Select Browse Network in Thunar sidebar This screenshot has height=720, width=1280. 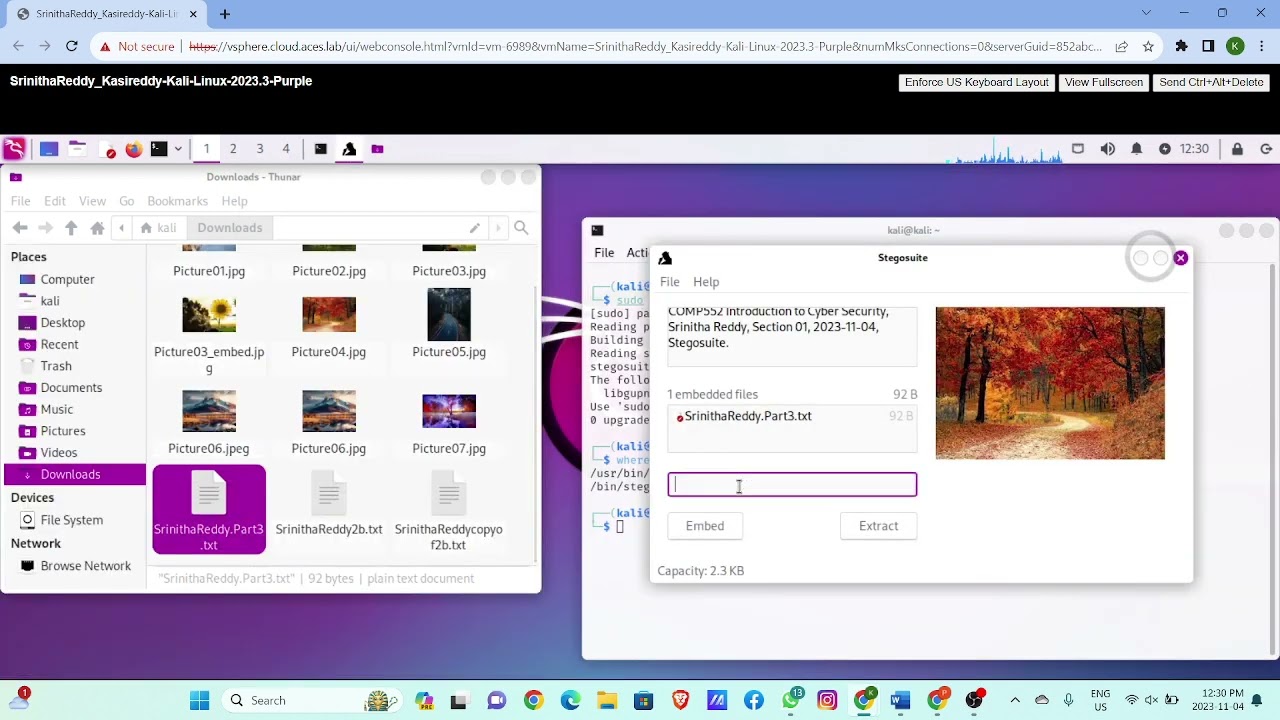[x=86, y=566]
